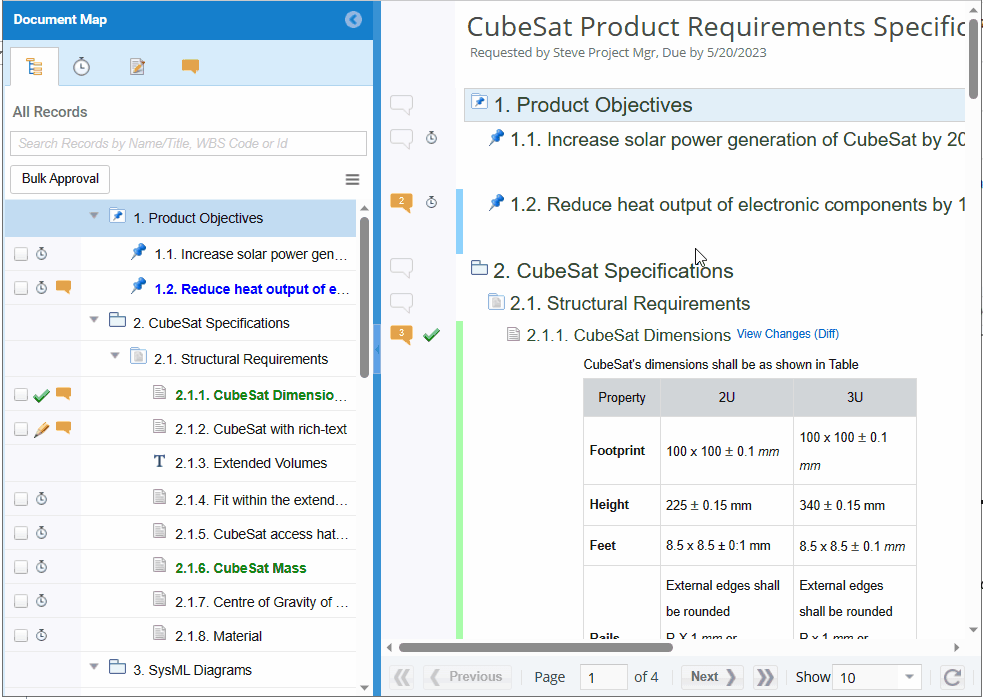
Task: Jump to last page double-arrow icon
Action: pyautogui.click(x=765, y=677)
